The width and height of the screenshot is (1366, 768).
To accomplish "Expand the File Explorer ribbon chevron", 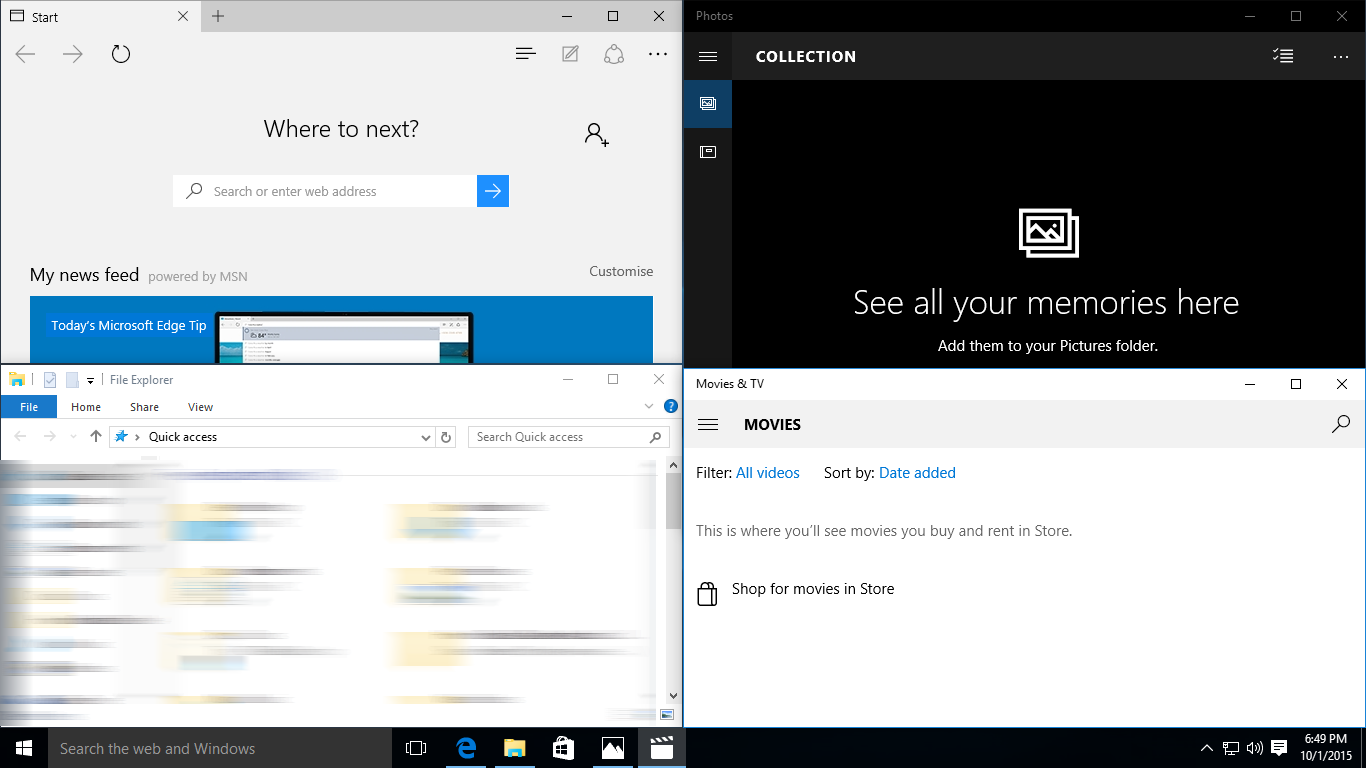I will [650, 407].
